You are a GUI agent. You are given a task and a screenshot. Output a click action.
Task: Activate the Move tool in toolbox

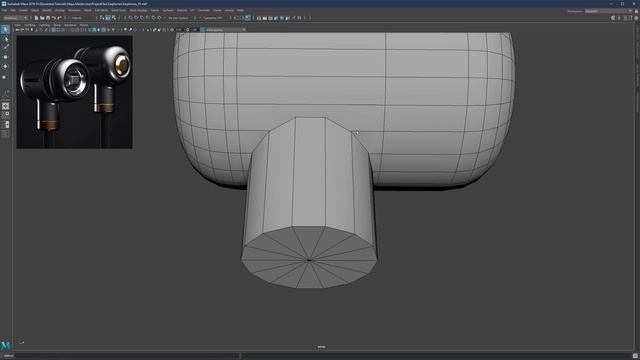(5, 57)
